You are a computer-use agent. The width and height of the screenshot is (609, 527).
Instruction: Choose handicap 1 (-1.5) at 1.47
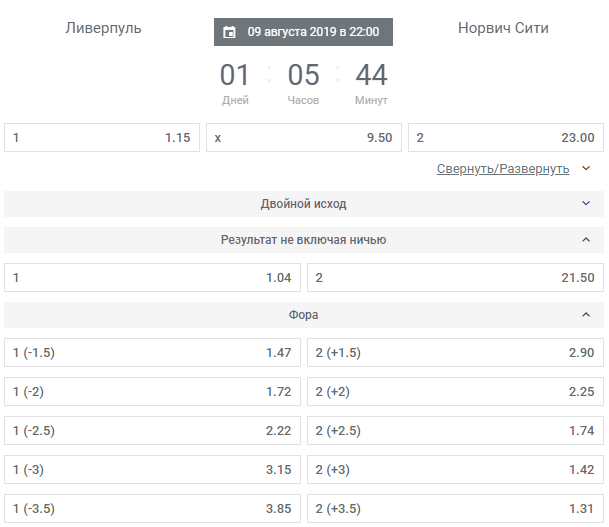click(x=152, y=353)
